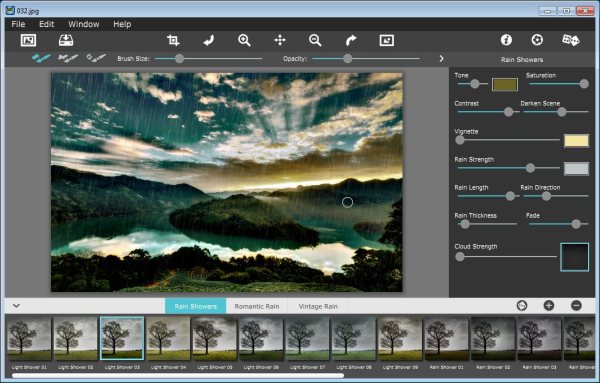This screenshot has height=383, width=600.
Task: Switch to the Vintage Rain tab
Action: [318, 306]
